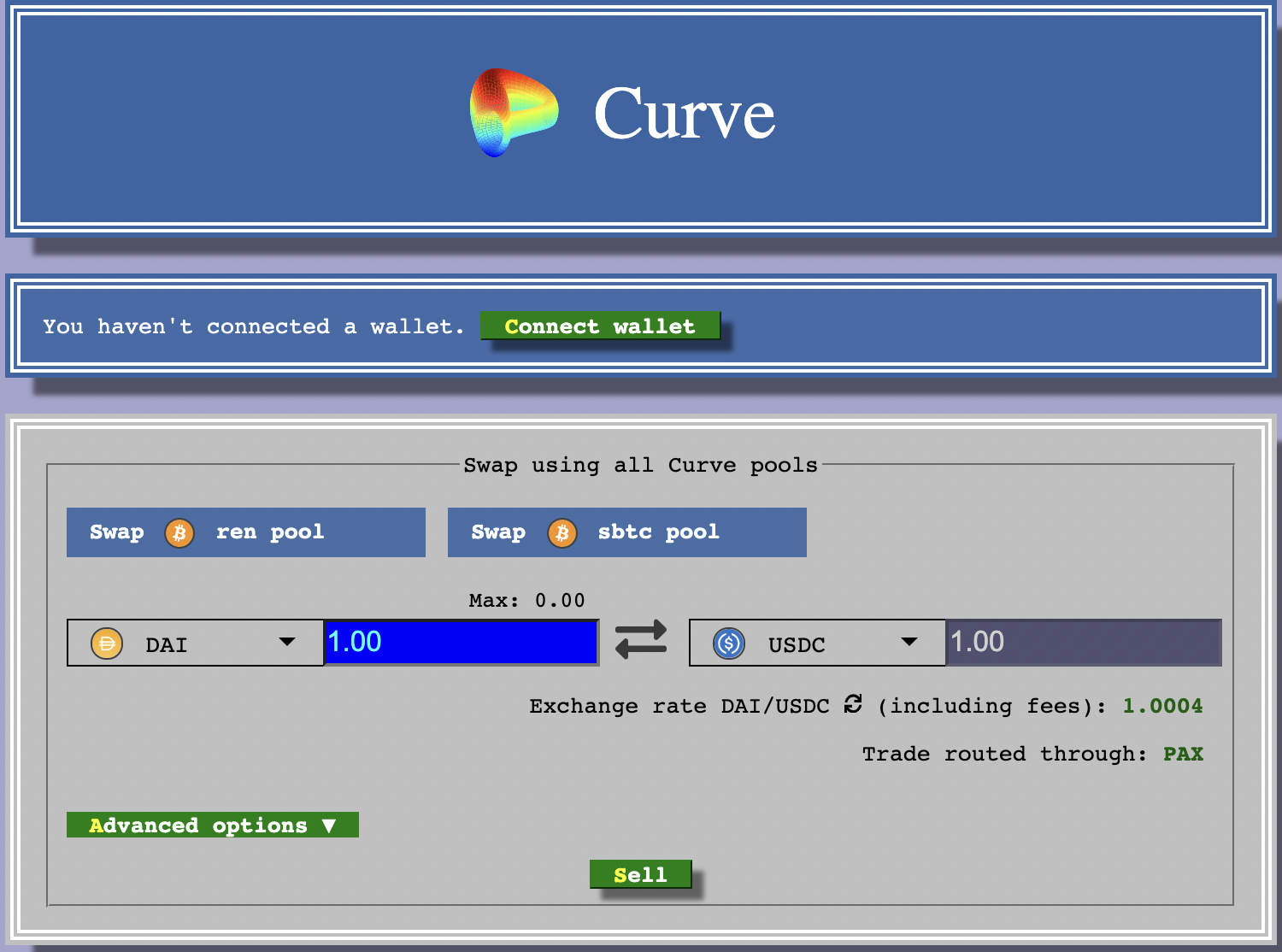Click the USDC output amount field
The width and height of the screenshot is (1282, 952).
[1084, 643]
